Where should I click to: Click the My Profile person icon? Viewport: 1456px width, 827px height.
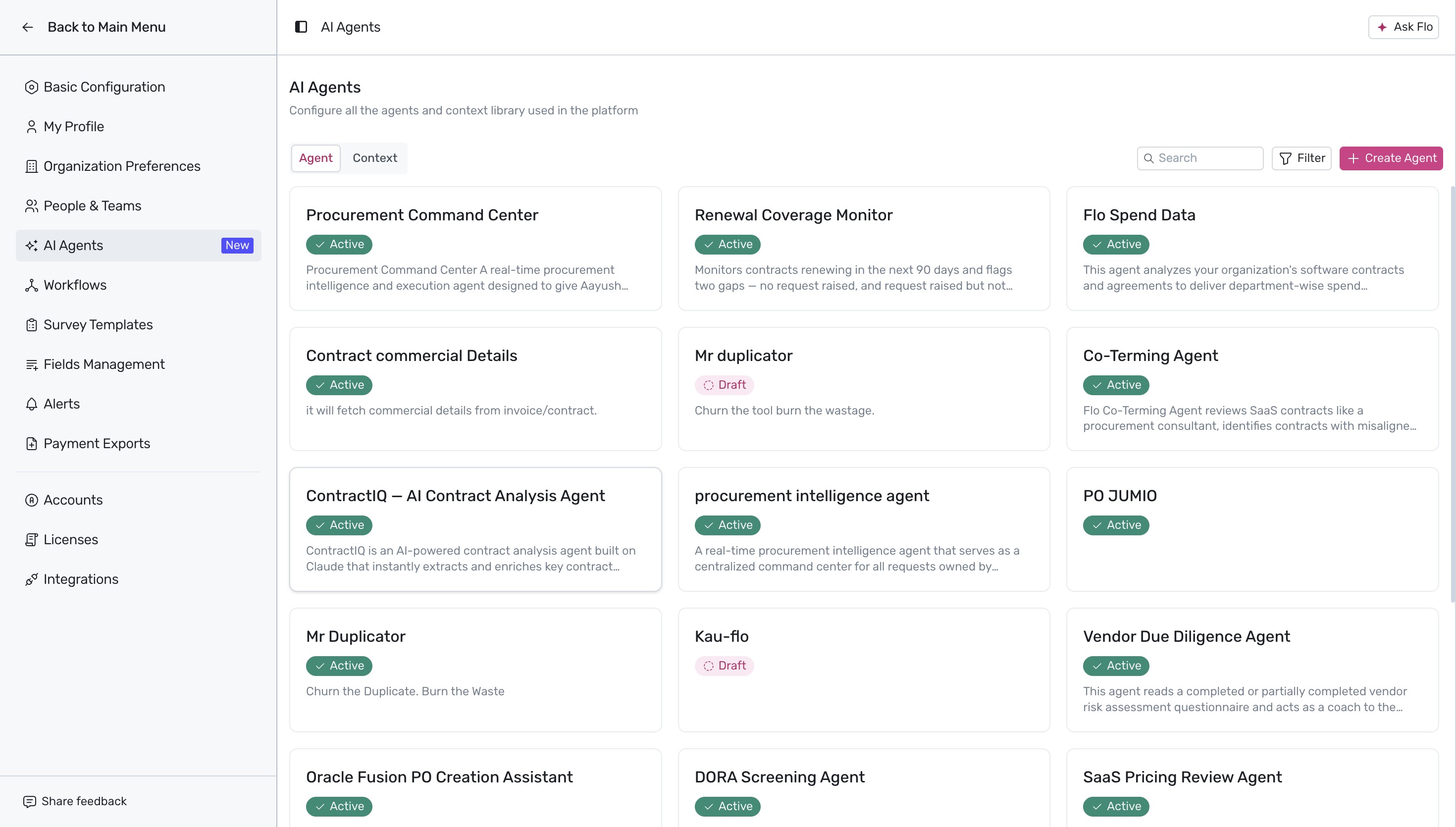pos(31,127)
